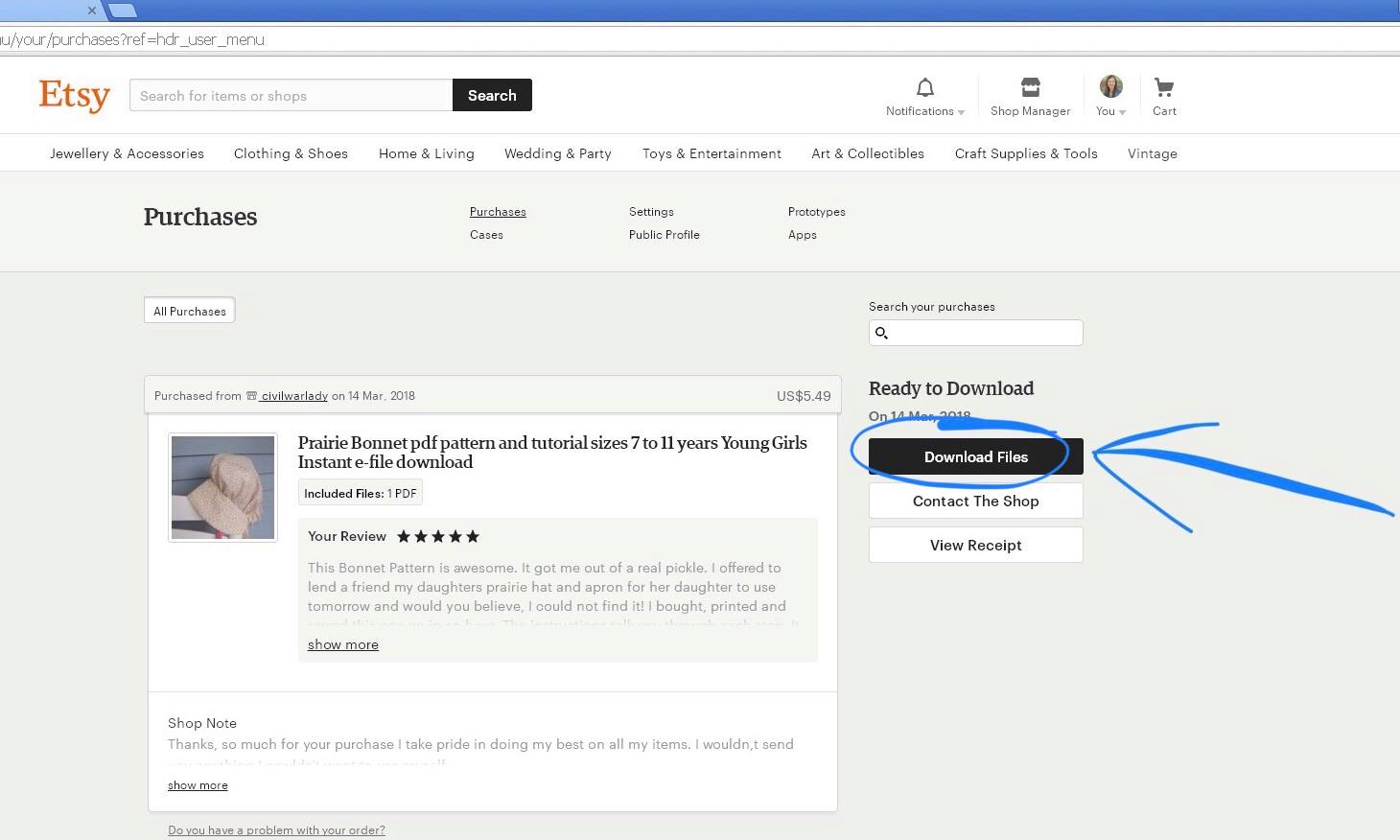The width and height of the screenshot is (1400, 840).
Task: Open the You profile avatar menu
Action: 1110,88
